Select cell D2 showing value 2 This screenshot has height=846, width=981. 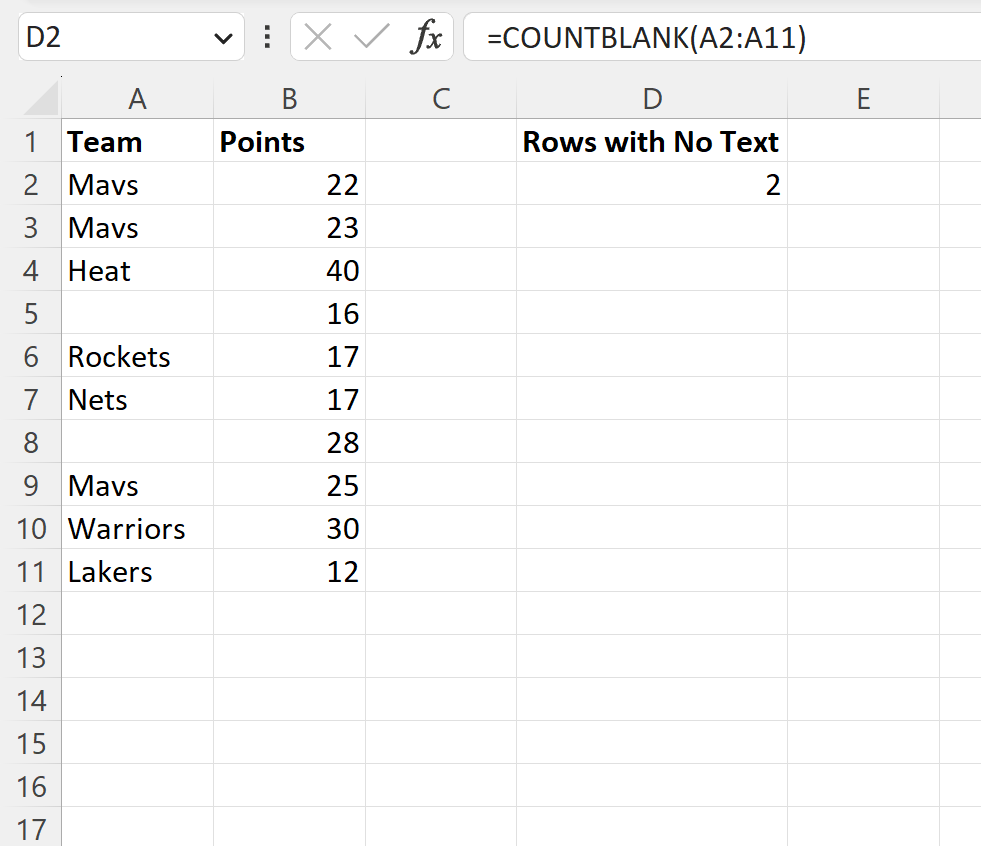point(651,185)
